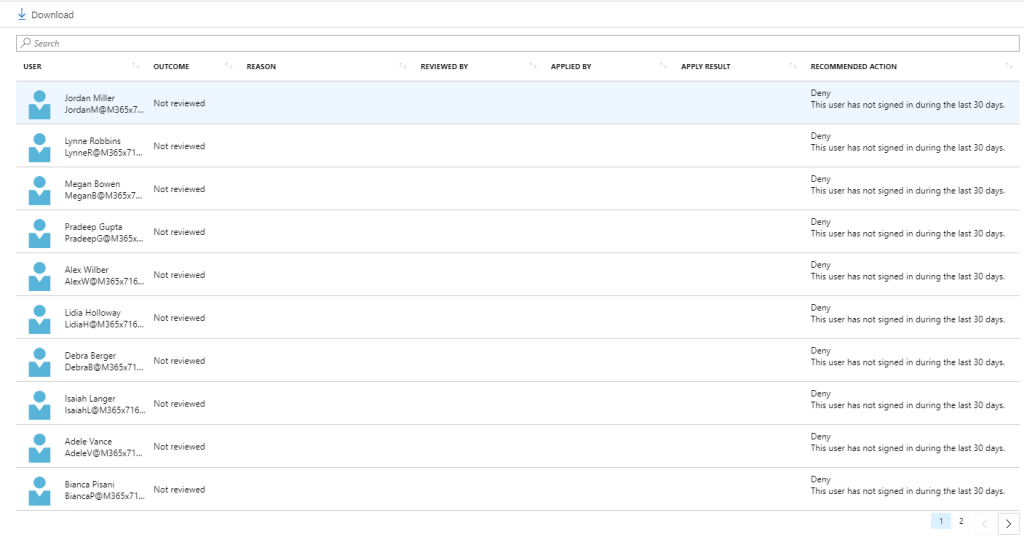Image resolution: width=1024 pixels, height=550 pixels.
Task: Click the APPLIED BY column header
Action: point(571,67)
